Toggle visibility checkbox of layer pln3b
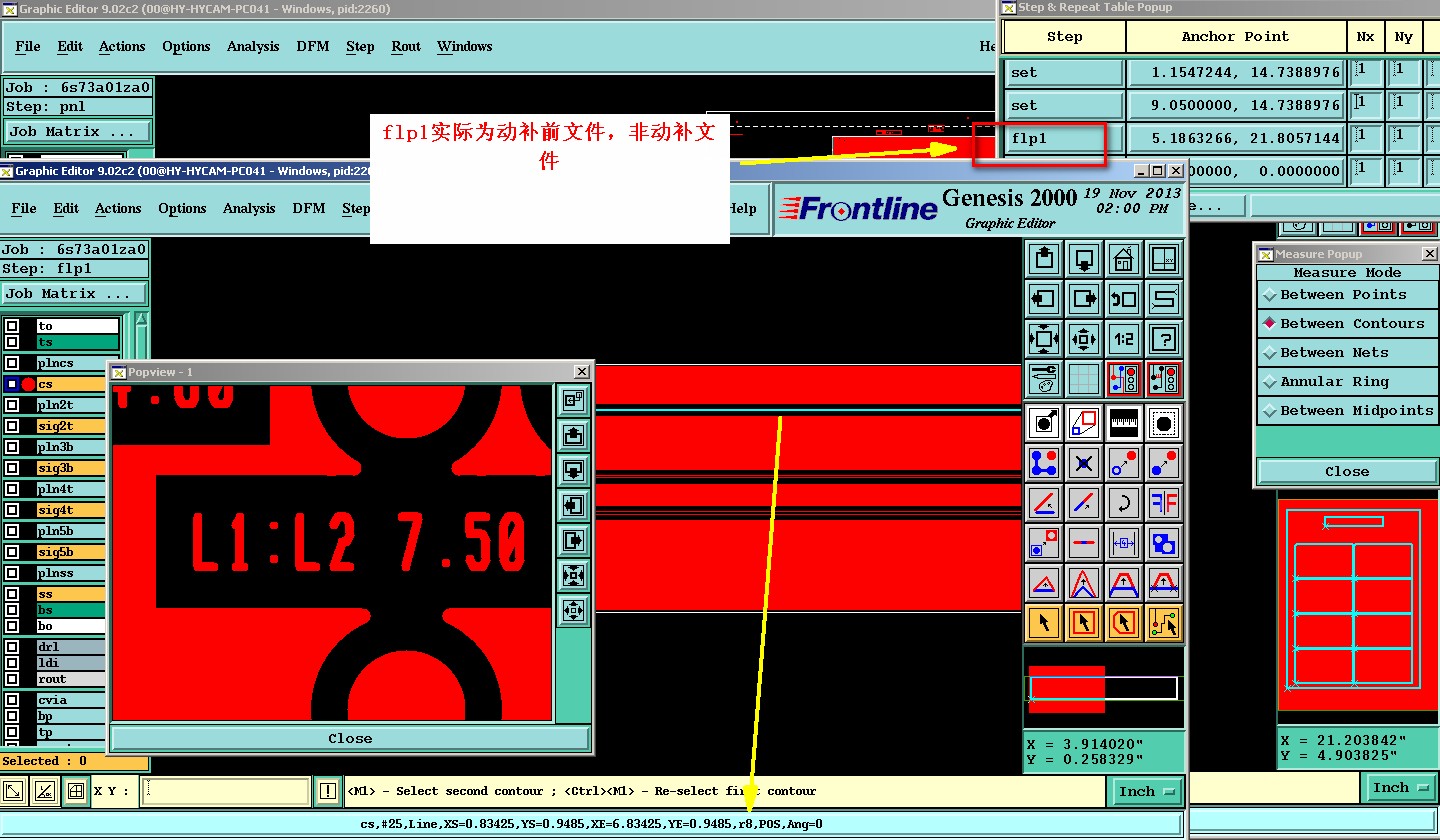Image resolution: width=1440 pixels, height=840 pixels. point(12,447)
